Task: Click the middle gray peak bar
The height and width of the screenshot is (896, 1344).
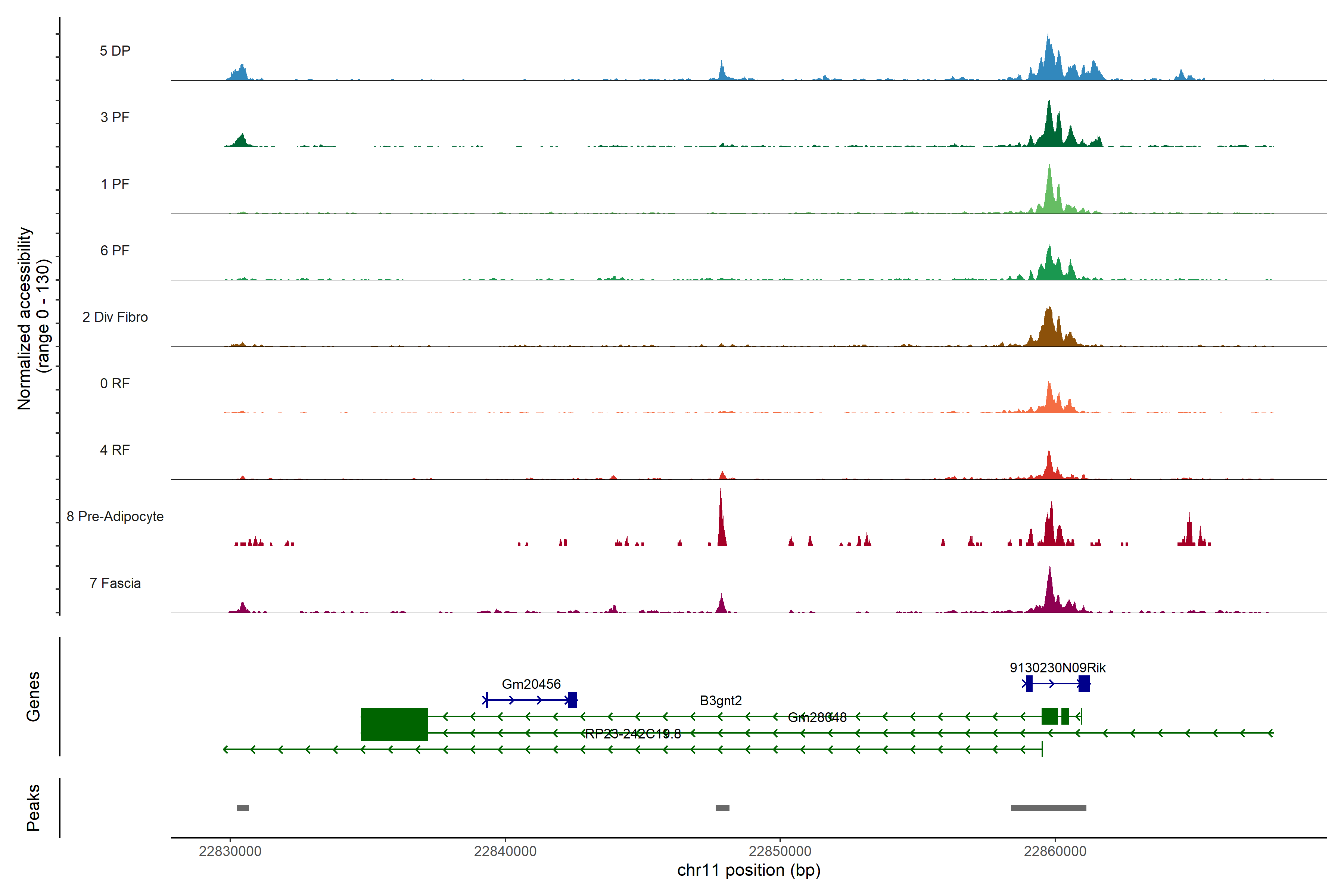Action: [x=722, y=808]
